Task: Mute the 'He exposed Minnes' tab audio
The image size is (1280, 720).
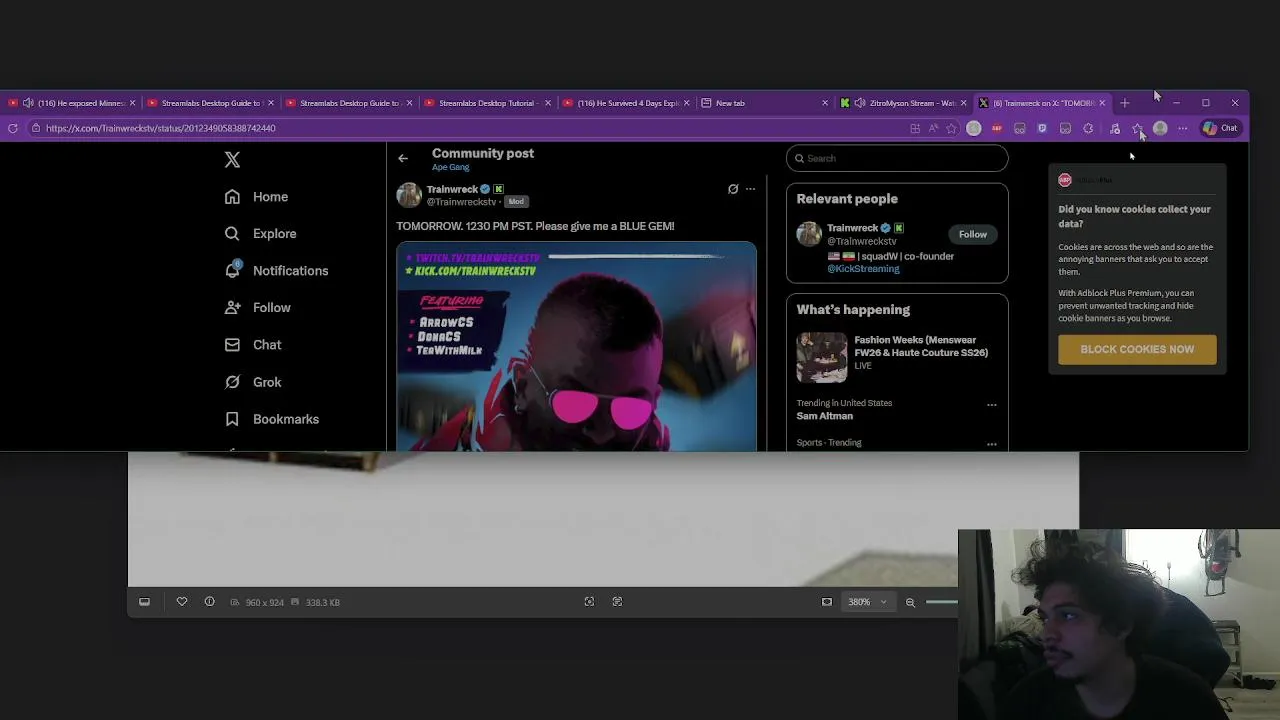Action: point(28,103)
